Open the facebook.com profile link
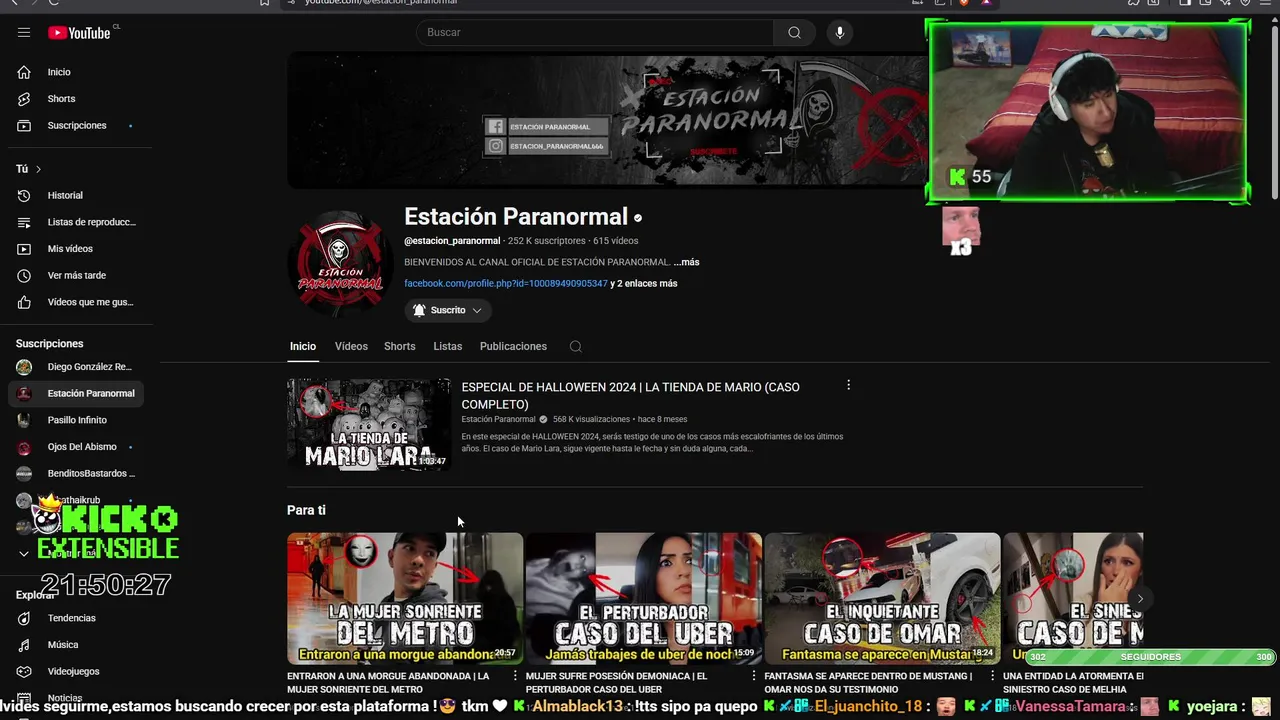The image size is (1280, 720). 506,283
